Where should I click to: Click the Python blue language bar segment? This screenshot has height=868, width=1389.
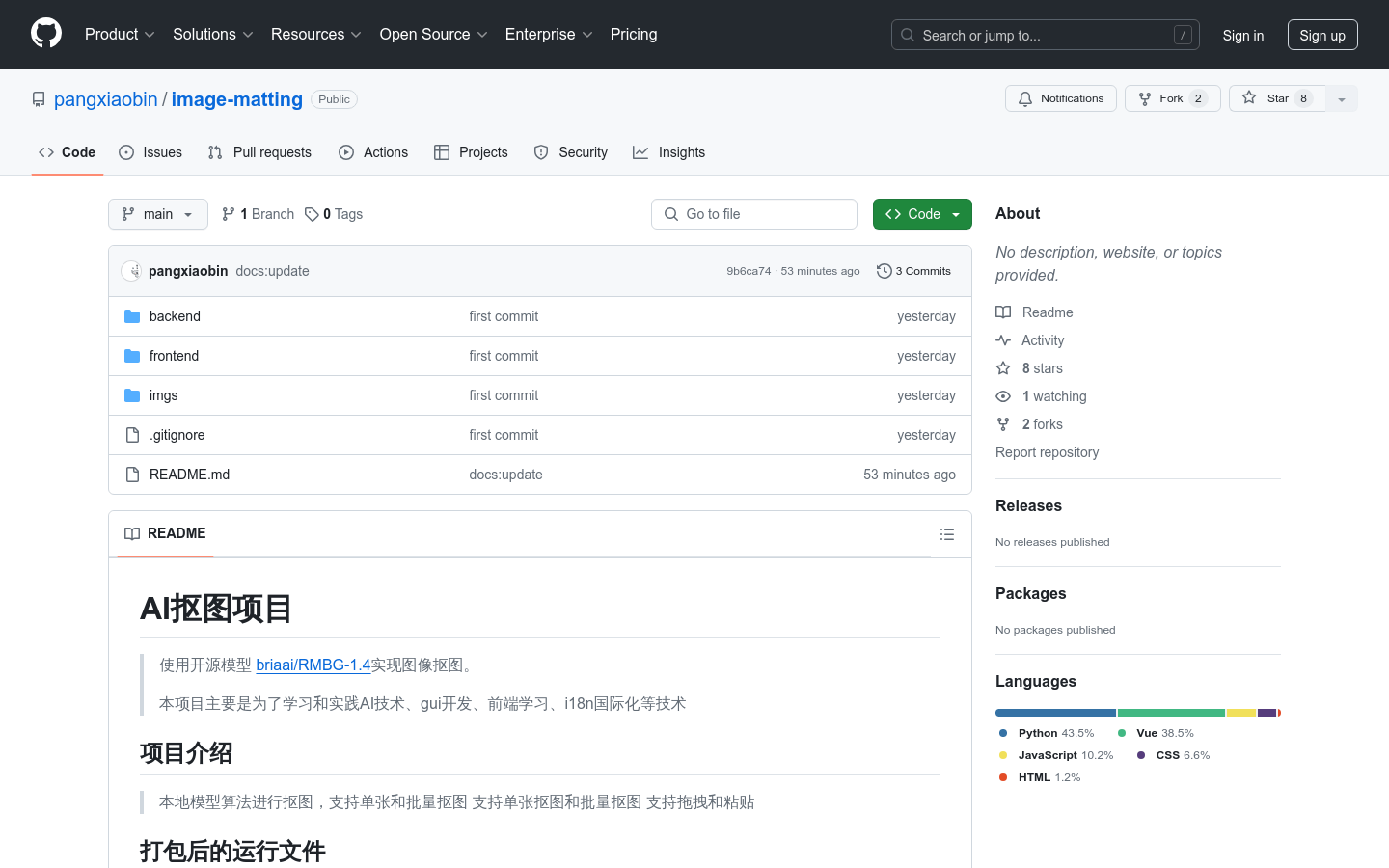(1055, 713)
